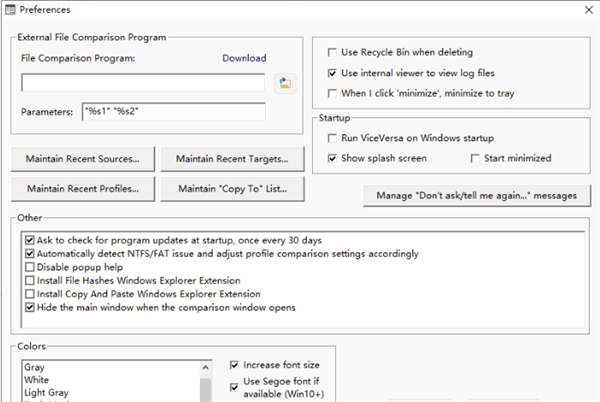
Task: Toggle Ask to check for program updates
Action: pos(29,240)
